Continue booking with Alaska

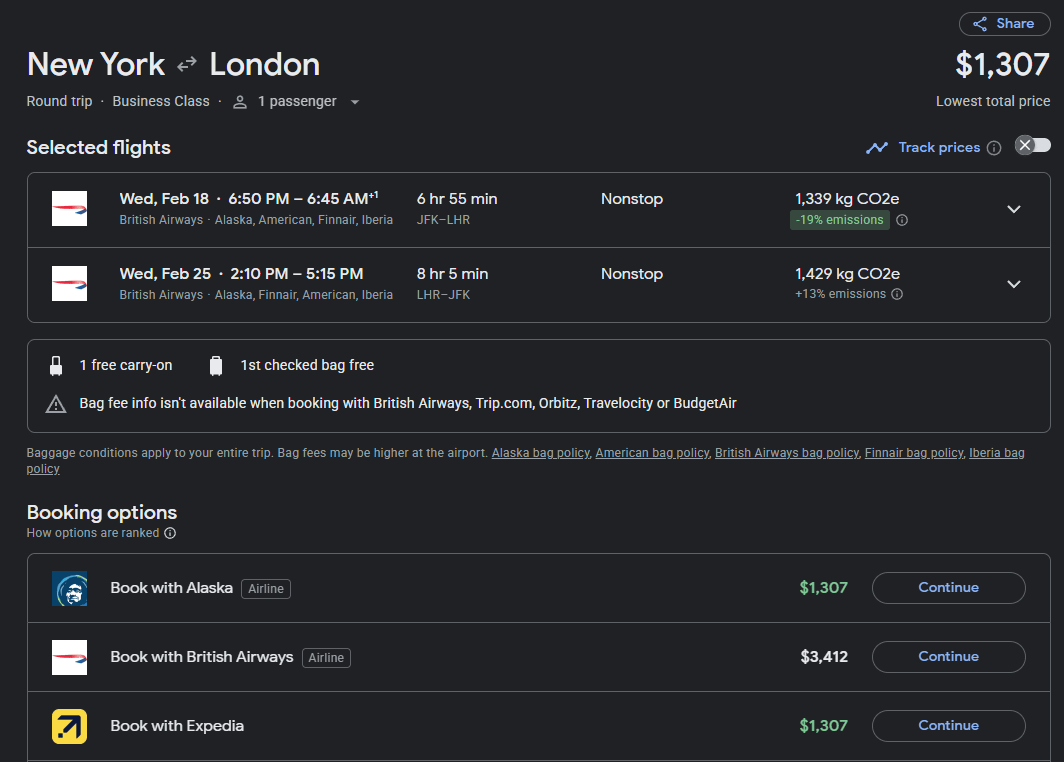(948, 588)
